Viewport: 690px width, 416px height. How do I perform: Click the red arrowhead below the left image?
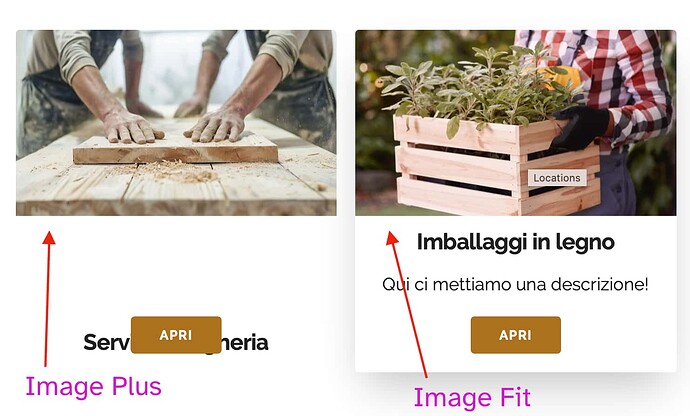click(49, 238)
